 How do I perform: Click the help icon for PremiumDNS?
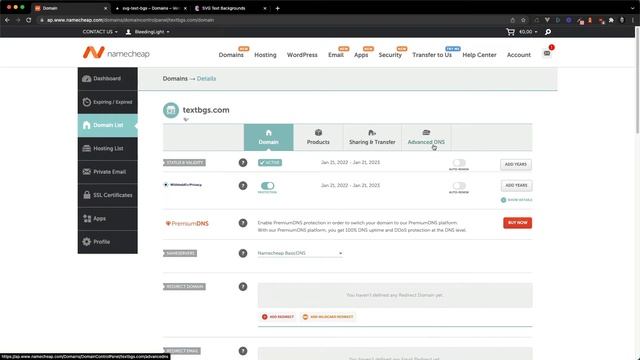243,223
